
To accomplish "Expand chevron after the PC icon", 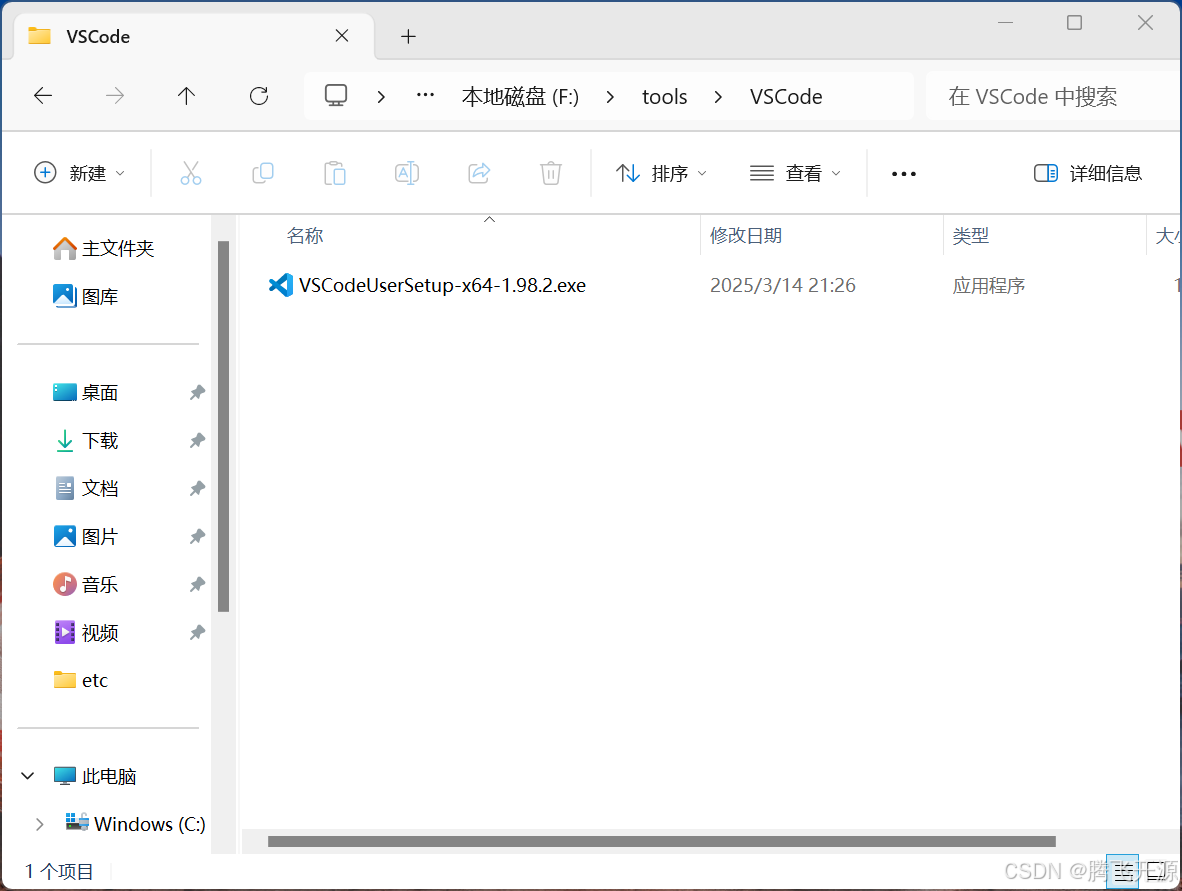I will 381,96.
